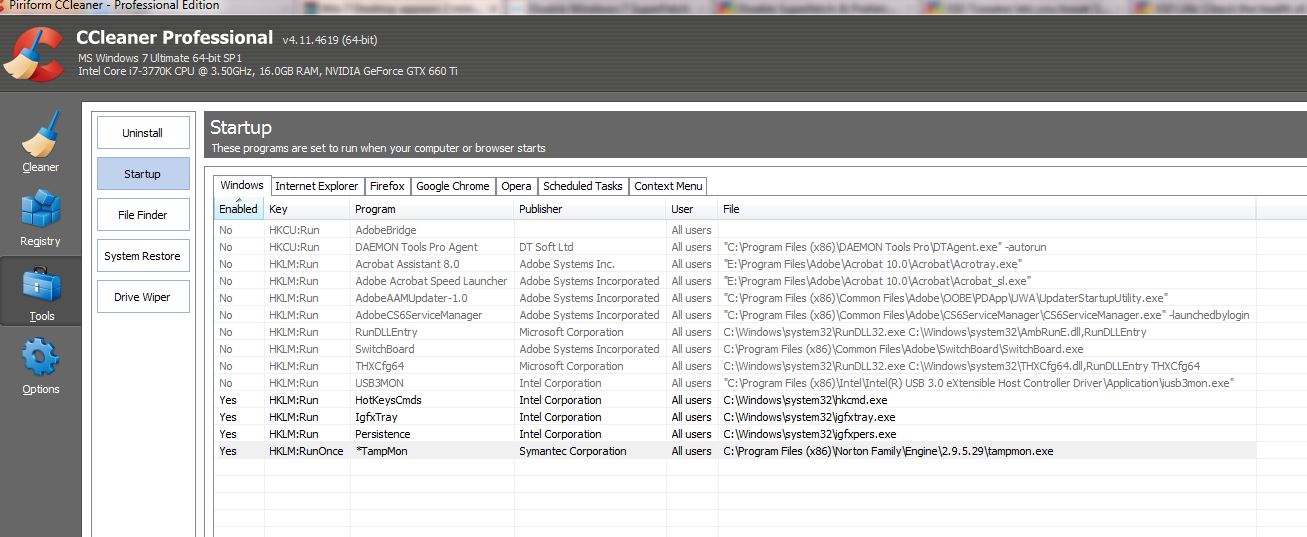This screenshot has width=1307, height=537.
Task: Switch to the Opera tab
Action: (516, 186)
